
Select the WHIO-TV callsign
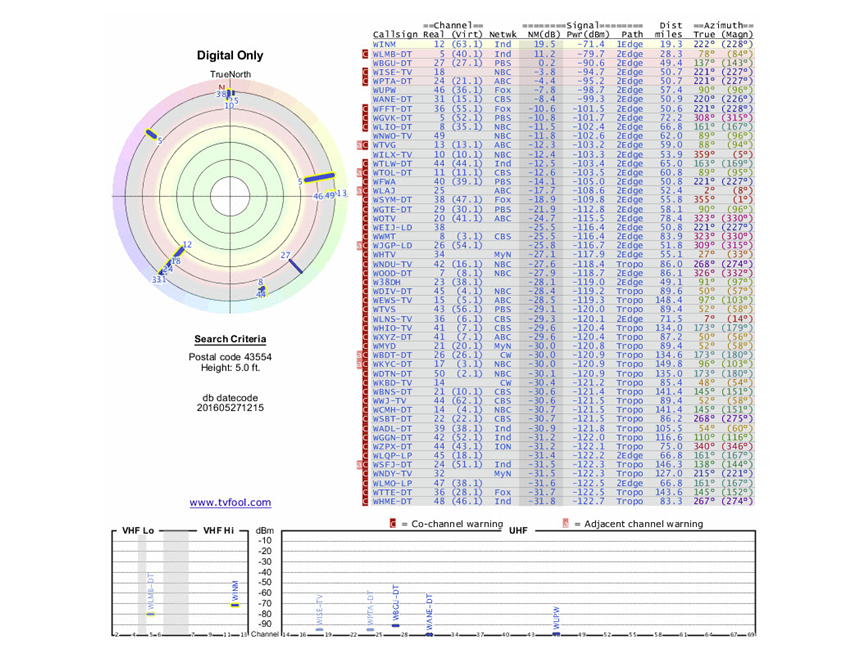coord(392,328)
